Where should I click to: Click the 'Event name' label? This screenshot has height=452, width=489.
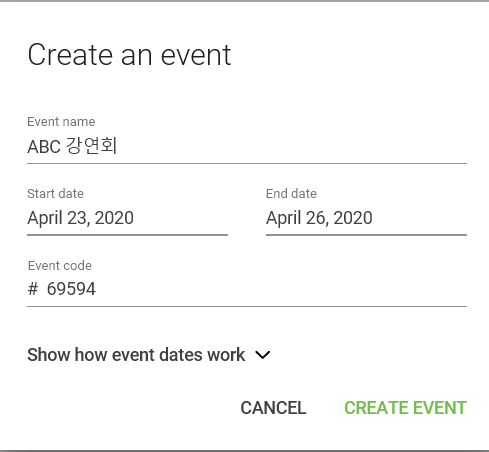[61, 122]
